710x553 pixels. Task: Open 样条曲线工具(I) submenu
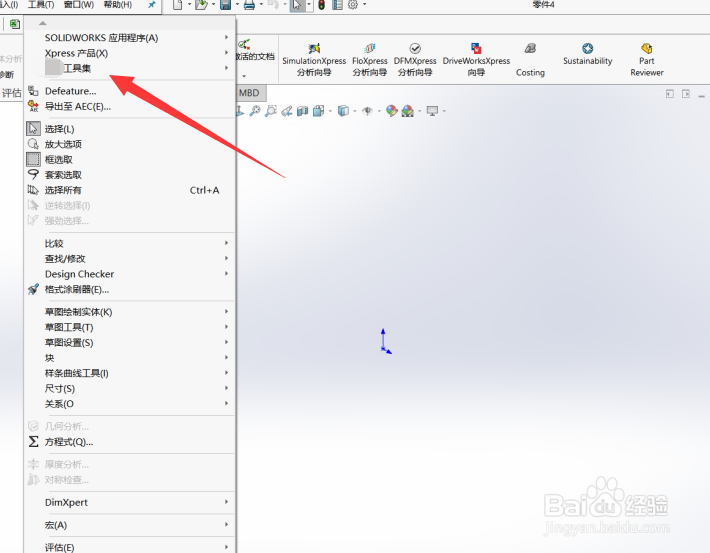(x=130, y=373)
